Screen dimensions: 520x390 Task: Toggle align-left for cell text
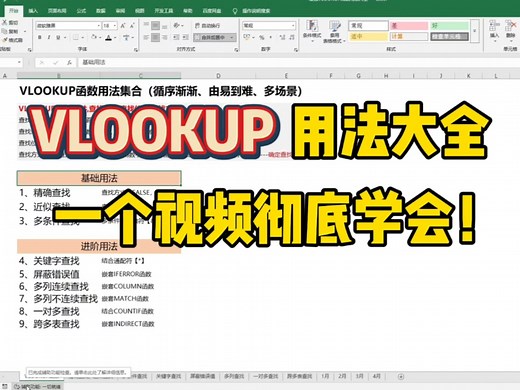click(x=146, y=37)
